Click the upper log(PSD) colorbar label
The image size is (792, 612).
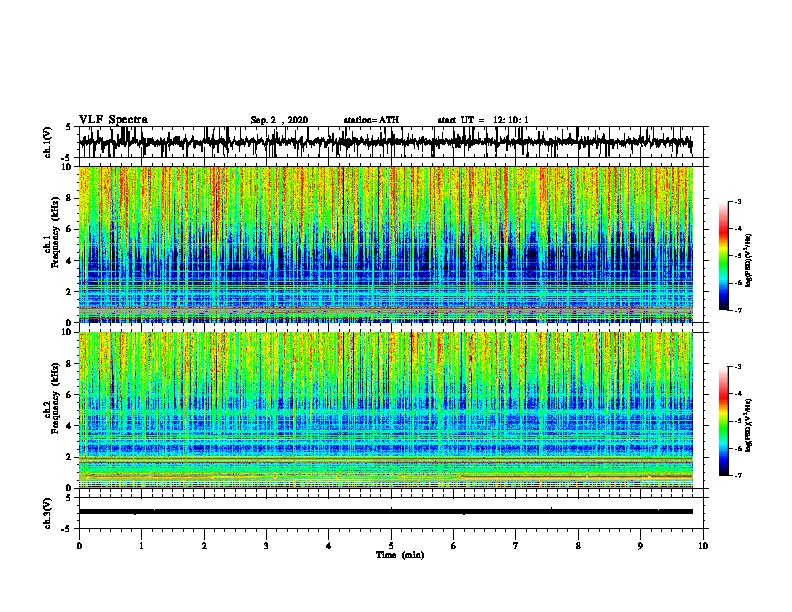point(748,260)
